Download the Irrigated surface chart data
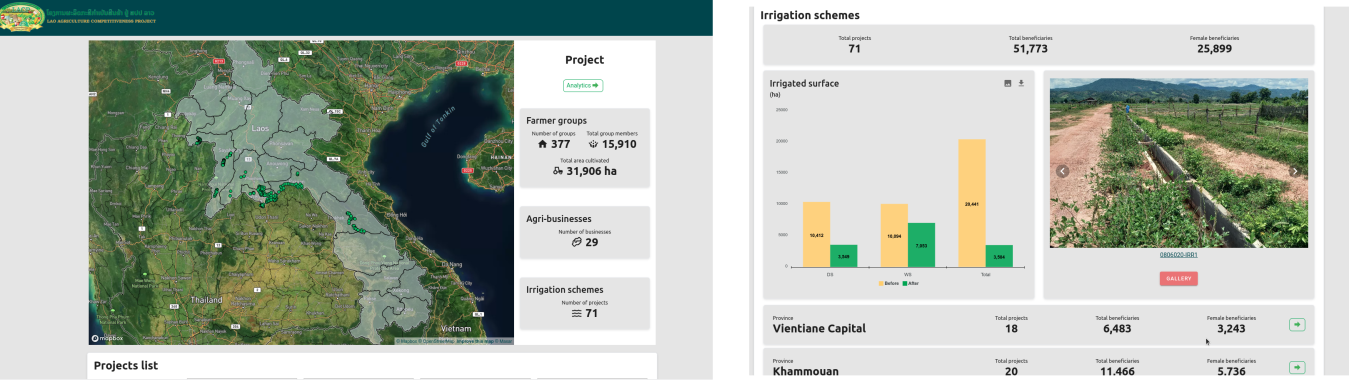This screenshot has width=1349, height=382. (x=1022, y=83)
